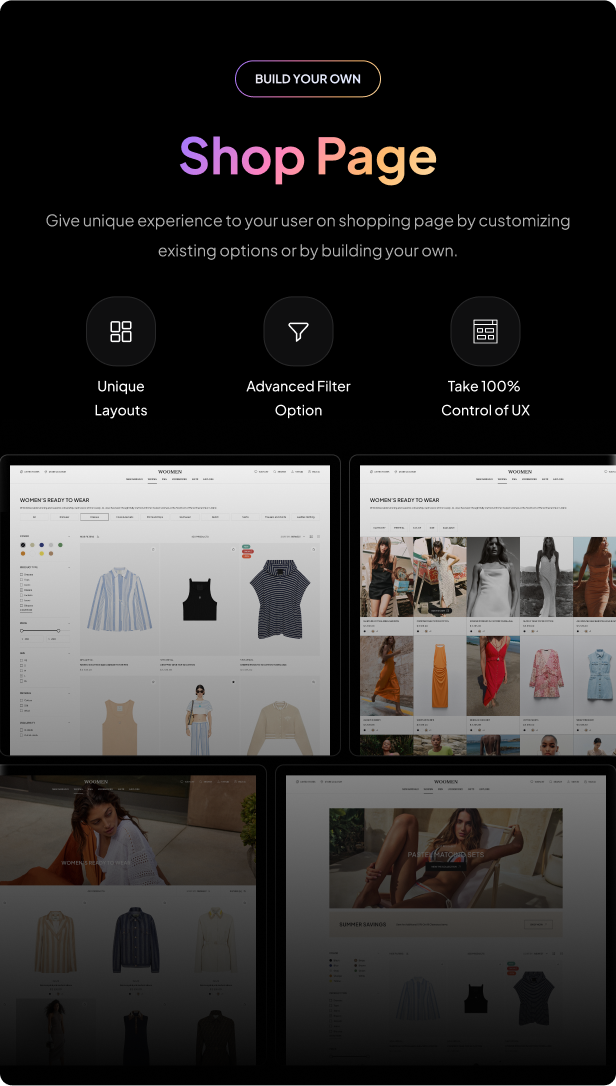Open the black-and-white slip dress photo
The width and height of the screenshot is (616, 1086).
pyautogui.click(x=493, y=576)
